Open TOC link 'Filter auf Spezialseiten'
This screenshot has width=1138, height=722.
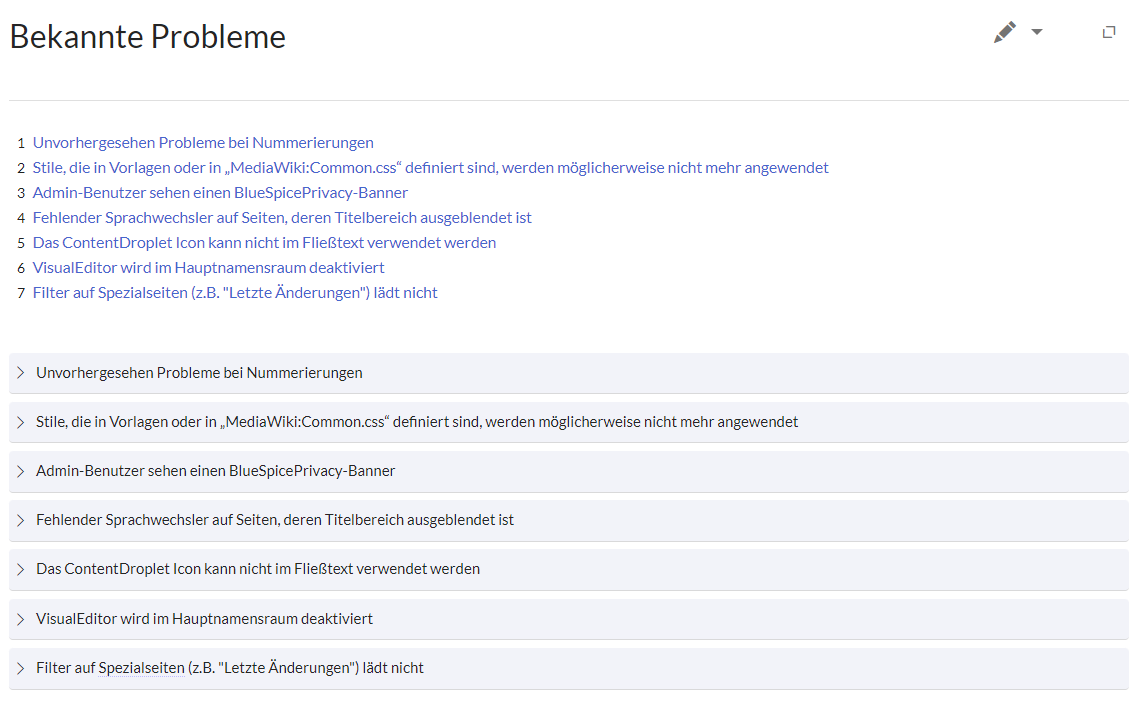[x=235, y=293]
